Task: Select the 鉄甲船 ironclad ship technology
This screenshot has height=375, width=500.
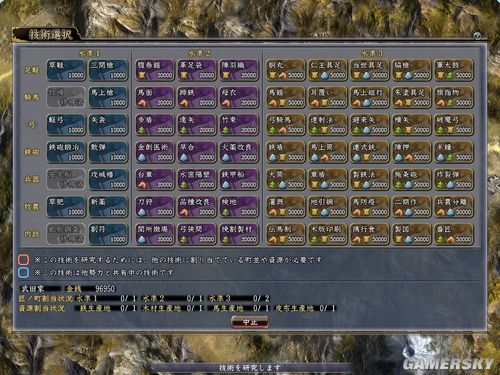Action: pyautogui.click(x=239, y=179)
